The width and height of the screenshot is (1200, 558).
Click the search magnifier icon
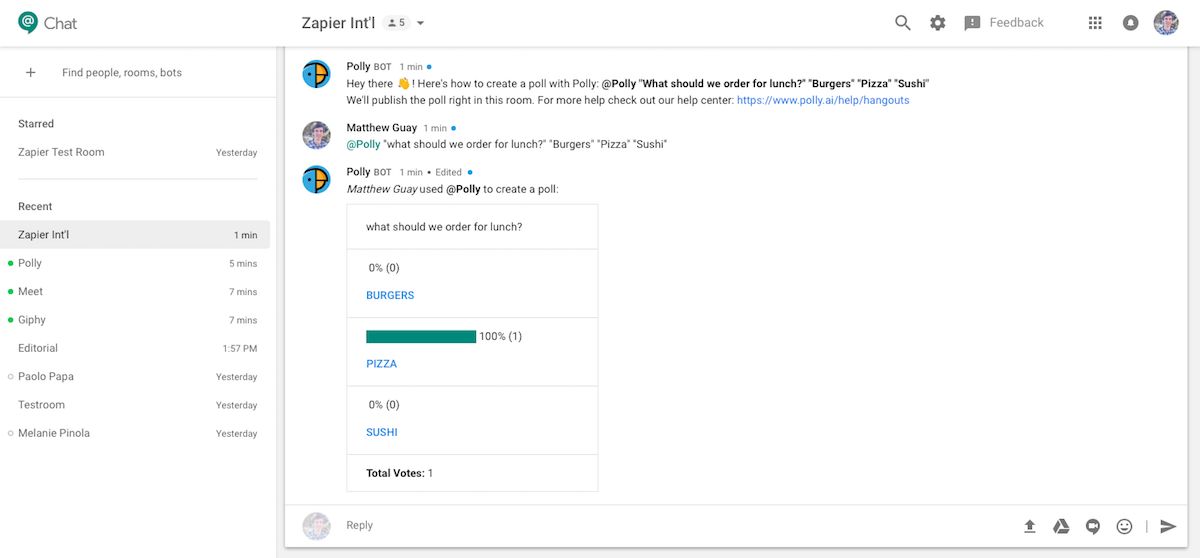point(902,23)
